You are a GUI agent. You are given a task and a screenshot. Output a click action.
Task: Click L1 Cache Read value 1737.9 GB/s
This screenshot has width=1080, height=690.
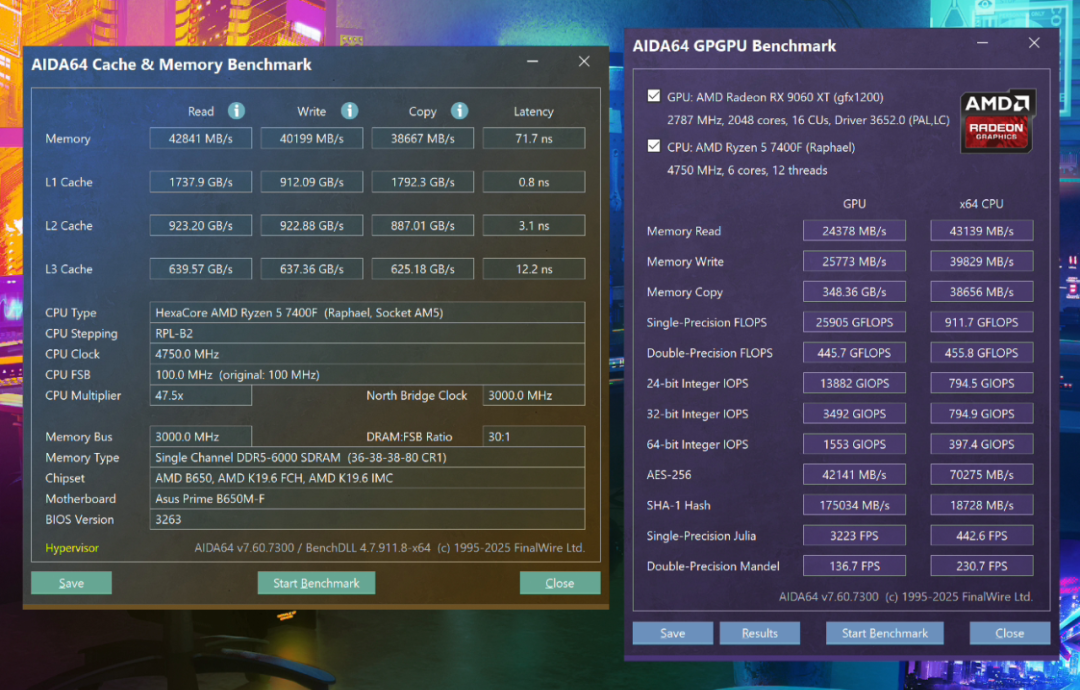pyautogui.click(x=200, y=182)
